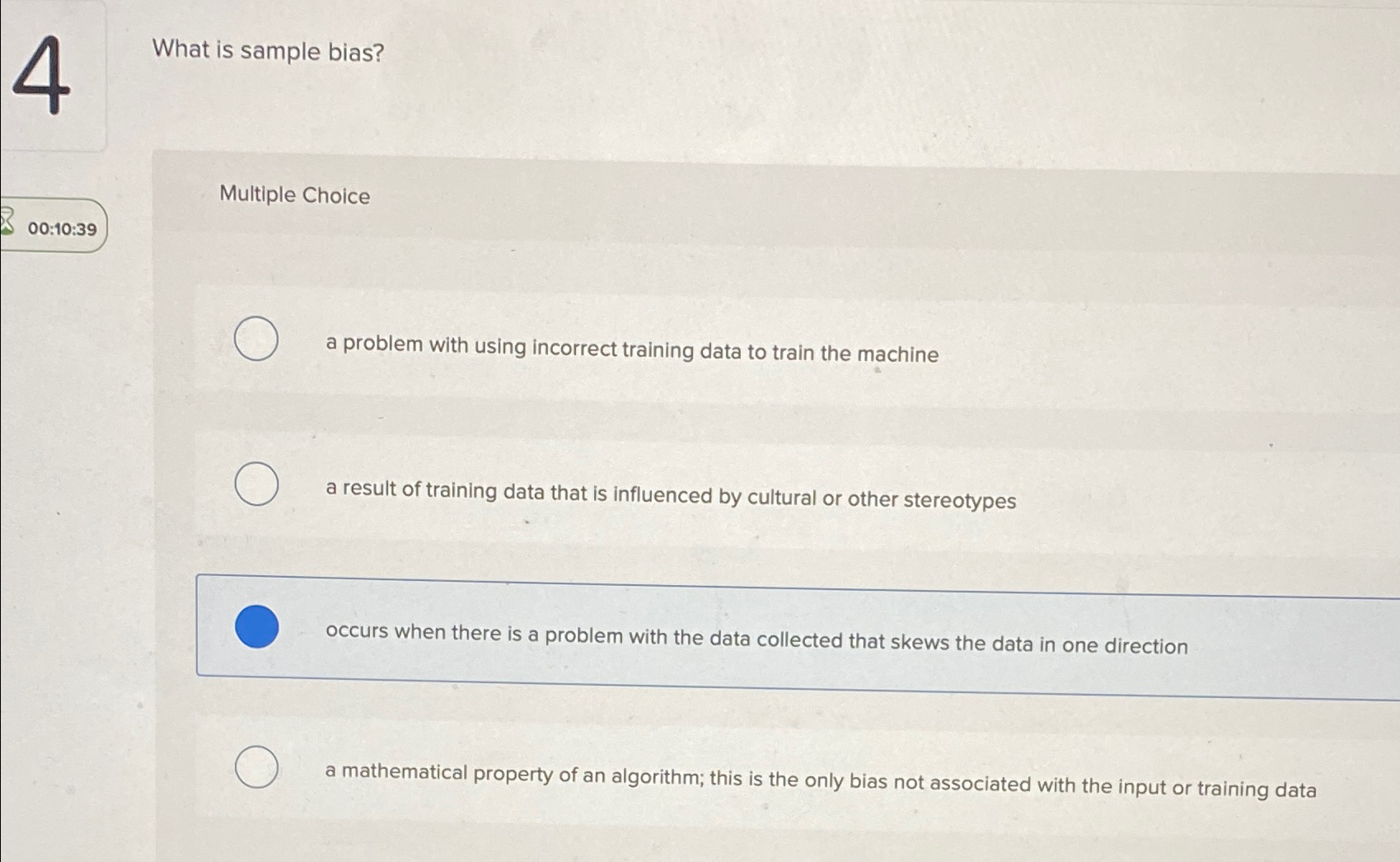Click the answer mentioning incorrect training data

click(x=631, y=354)
